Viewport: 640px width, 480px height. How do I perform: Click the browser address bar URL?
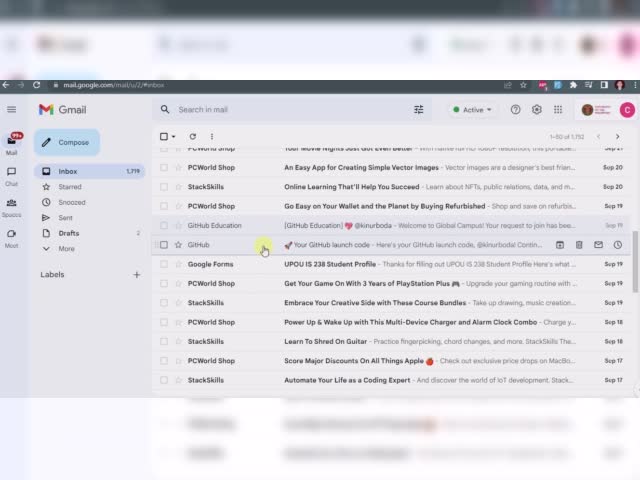coord(113,85)
